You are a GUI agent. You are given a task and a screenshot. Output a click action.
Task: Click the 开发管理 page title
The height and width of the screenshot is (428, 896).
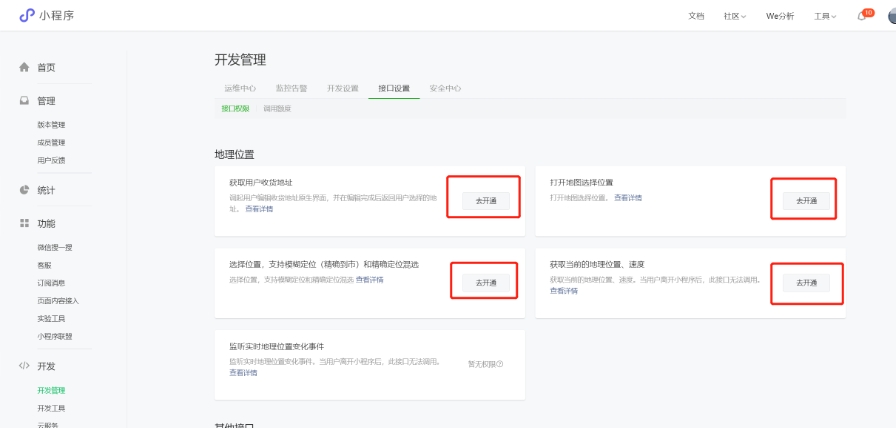pyautogui.click(x=241, y=59)
